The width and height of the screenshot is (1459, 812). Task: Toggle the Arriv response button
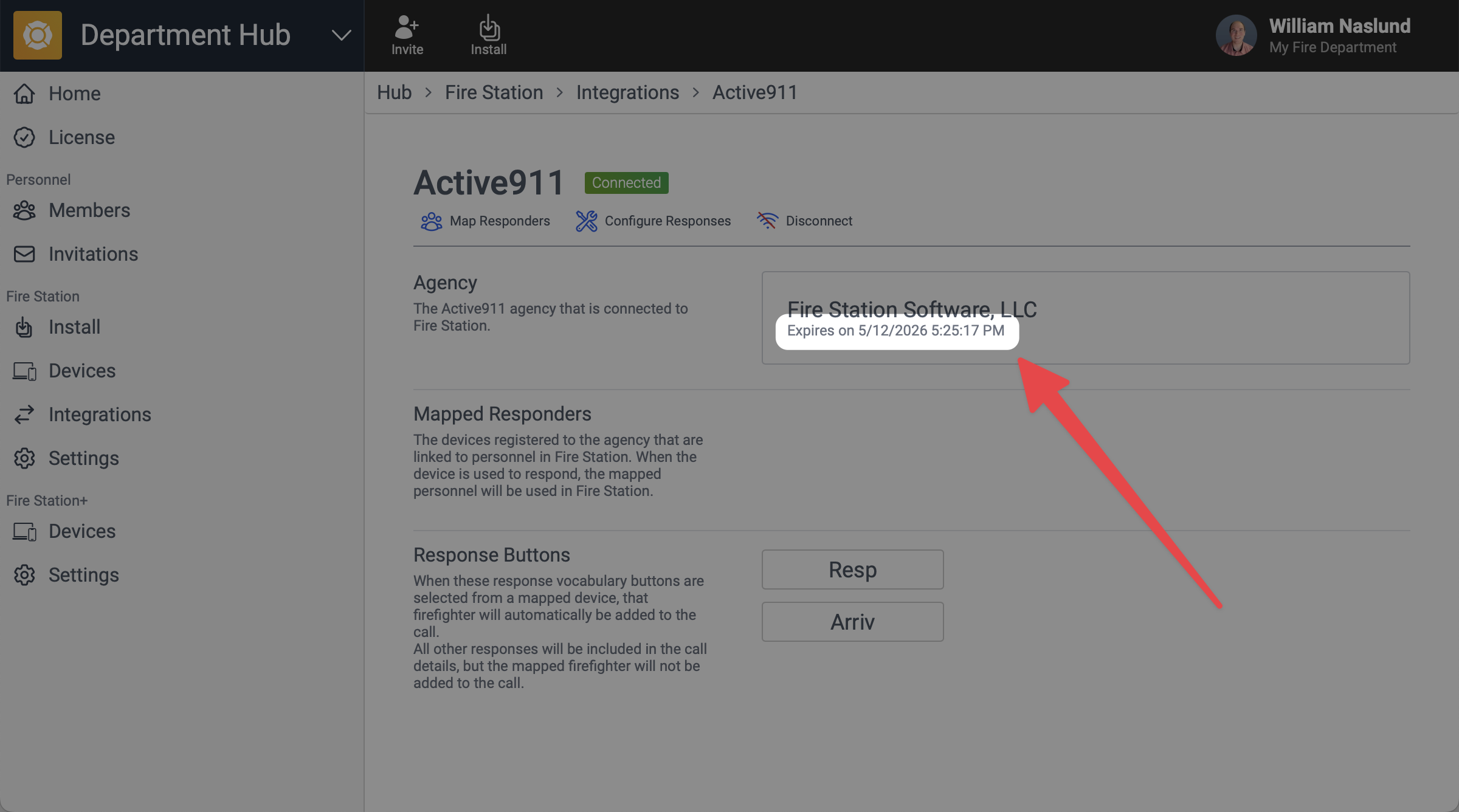(852, 622)
